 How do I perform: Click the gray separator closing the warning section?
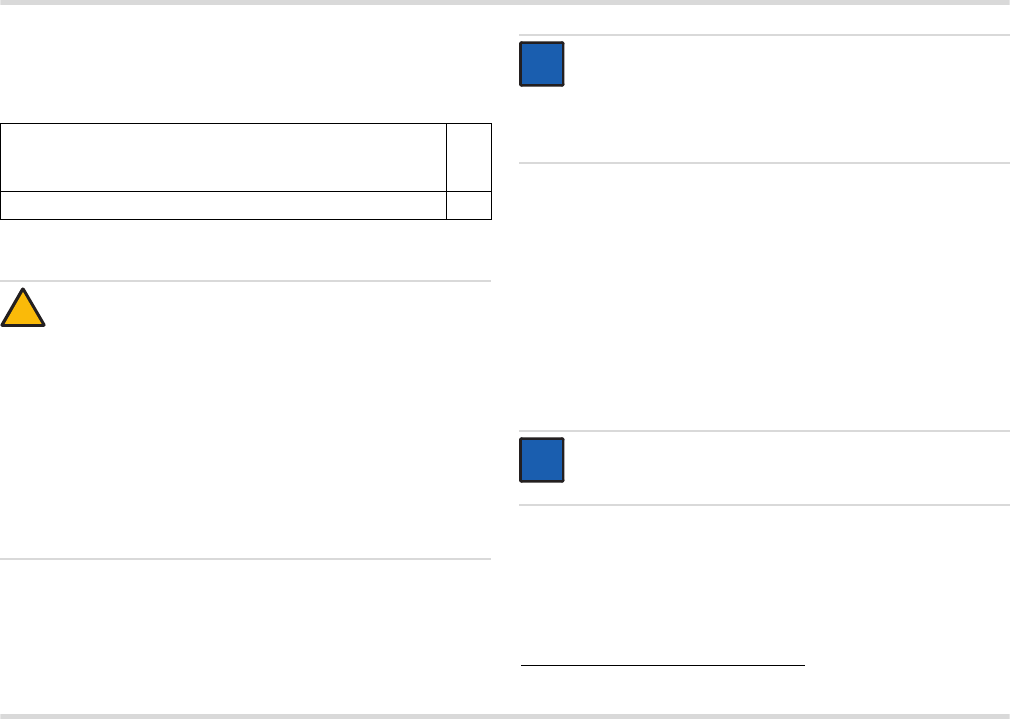pyautogui.click(x=245, y=559)
